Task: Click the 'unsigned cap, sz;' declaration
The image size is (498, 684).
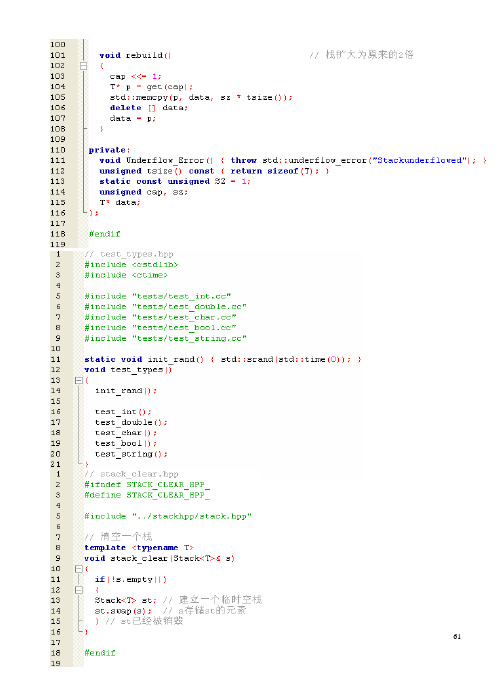Action: [143, 192]
